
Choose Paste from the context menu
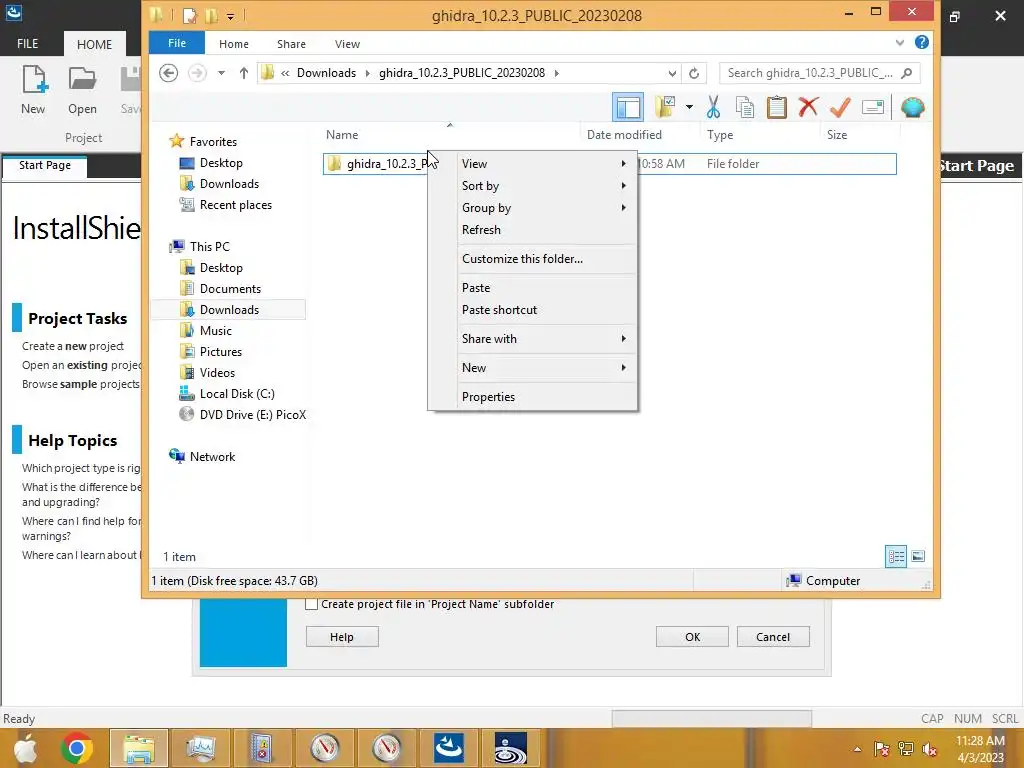(x=532, y=288)
